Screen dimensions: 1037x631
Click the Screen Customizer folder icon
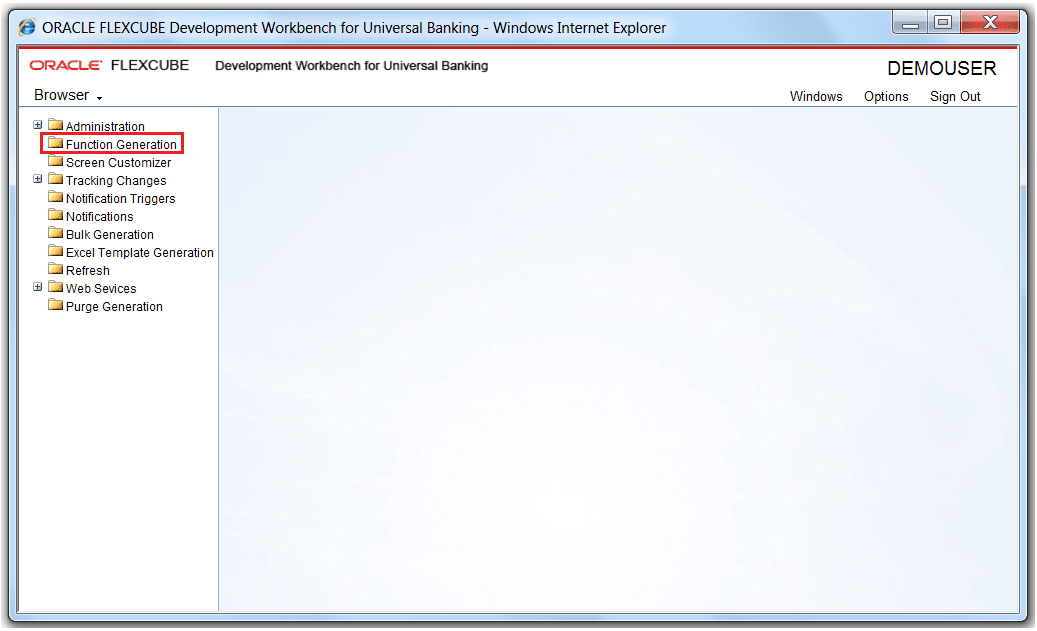[56, 161]
